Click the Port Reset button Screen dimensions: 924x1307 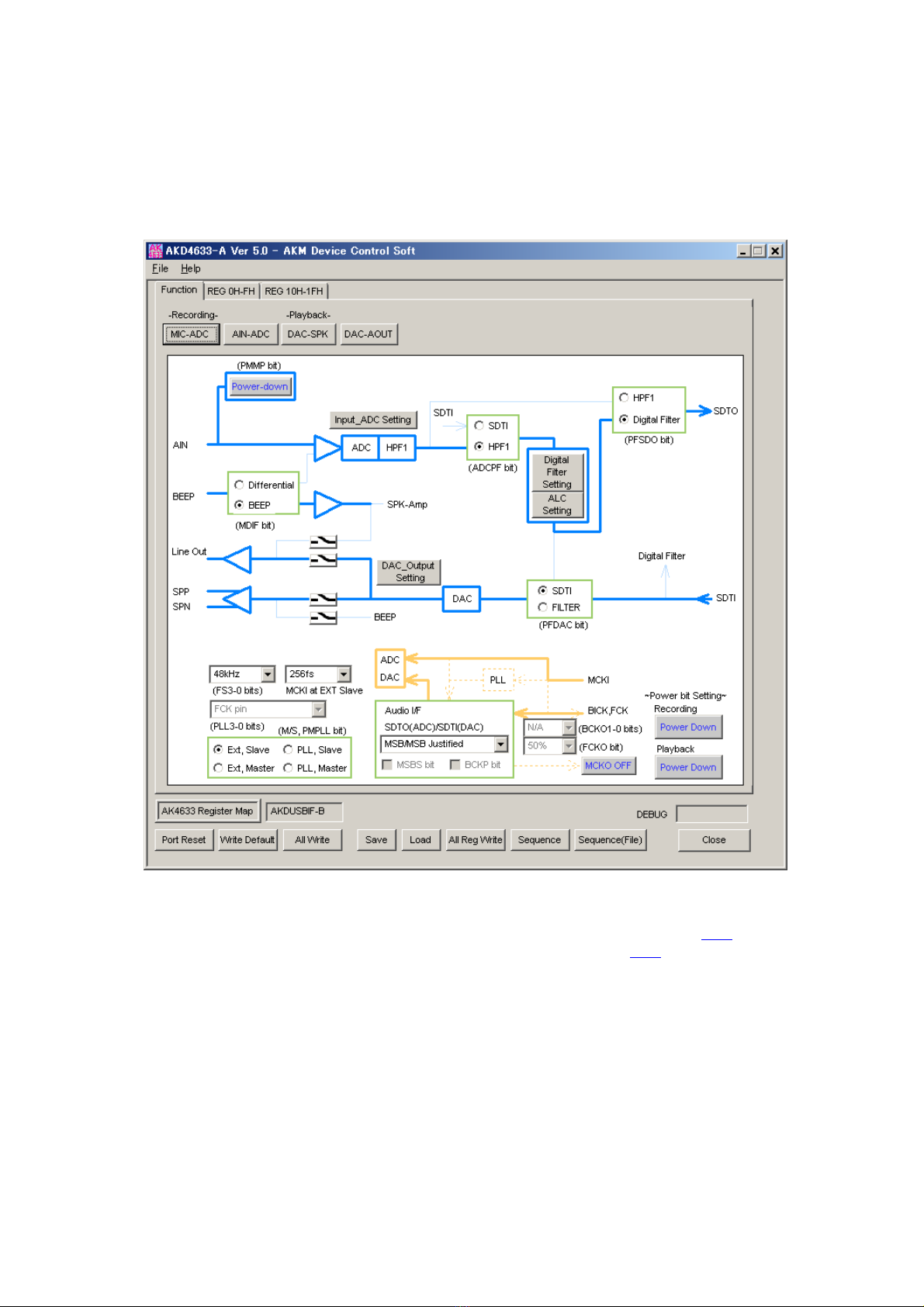[184, 840]
